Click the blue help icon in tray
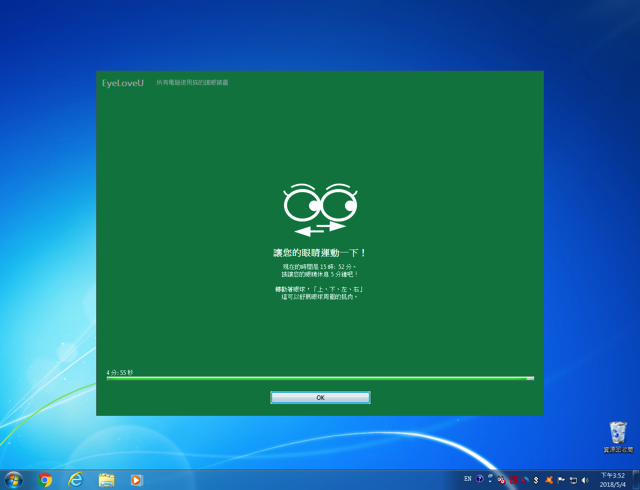Viewport: 640px width, 490px height. 479,480
